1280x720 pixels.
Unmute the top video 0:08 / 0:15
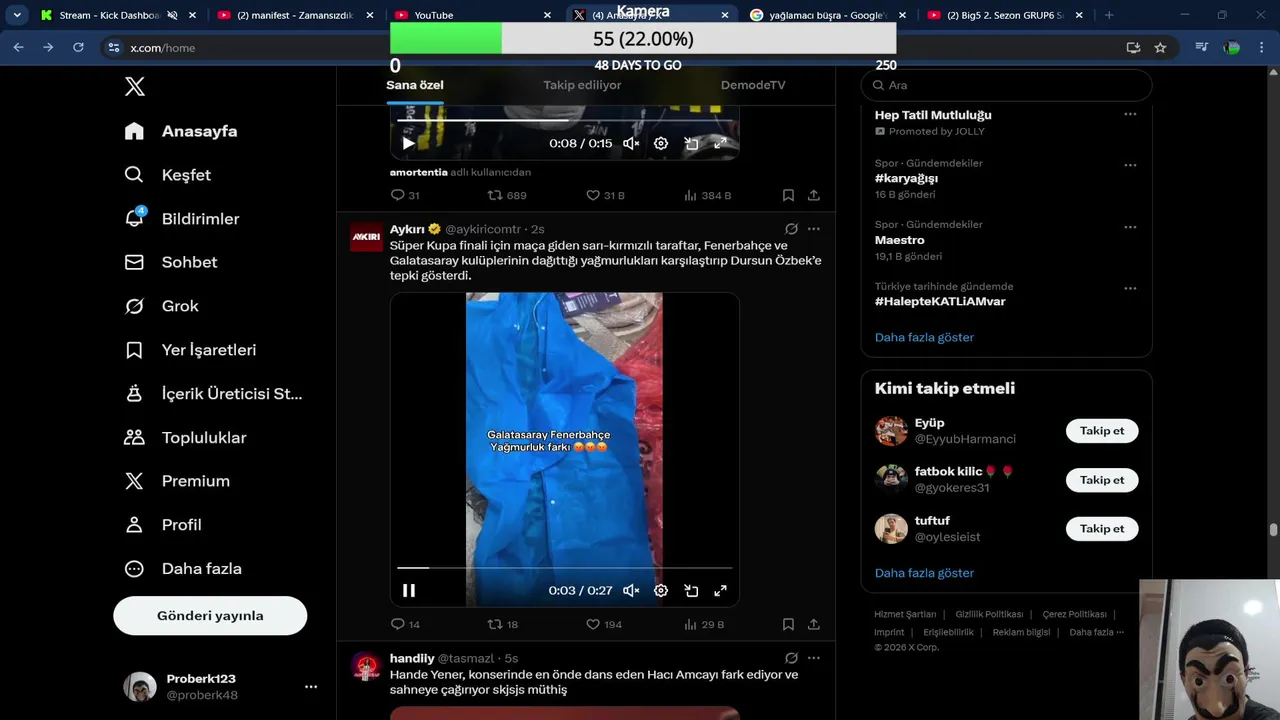point(631,143)
